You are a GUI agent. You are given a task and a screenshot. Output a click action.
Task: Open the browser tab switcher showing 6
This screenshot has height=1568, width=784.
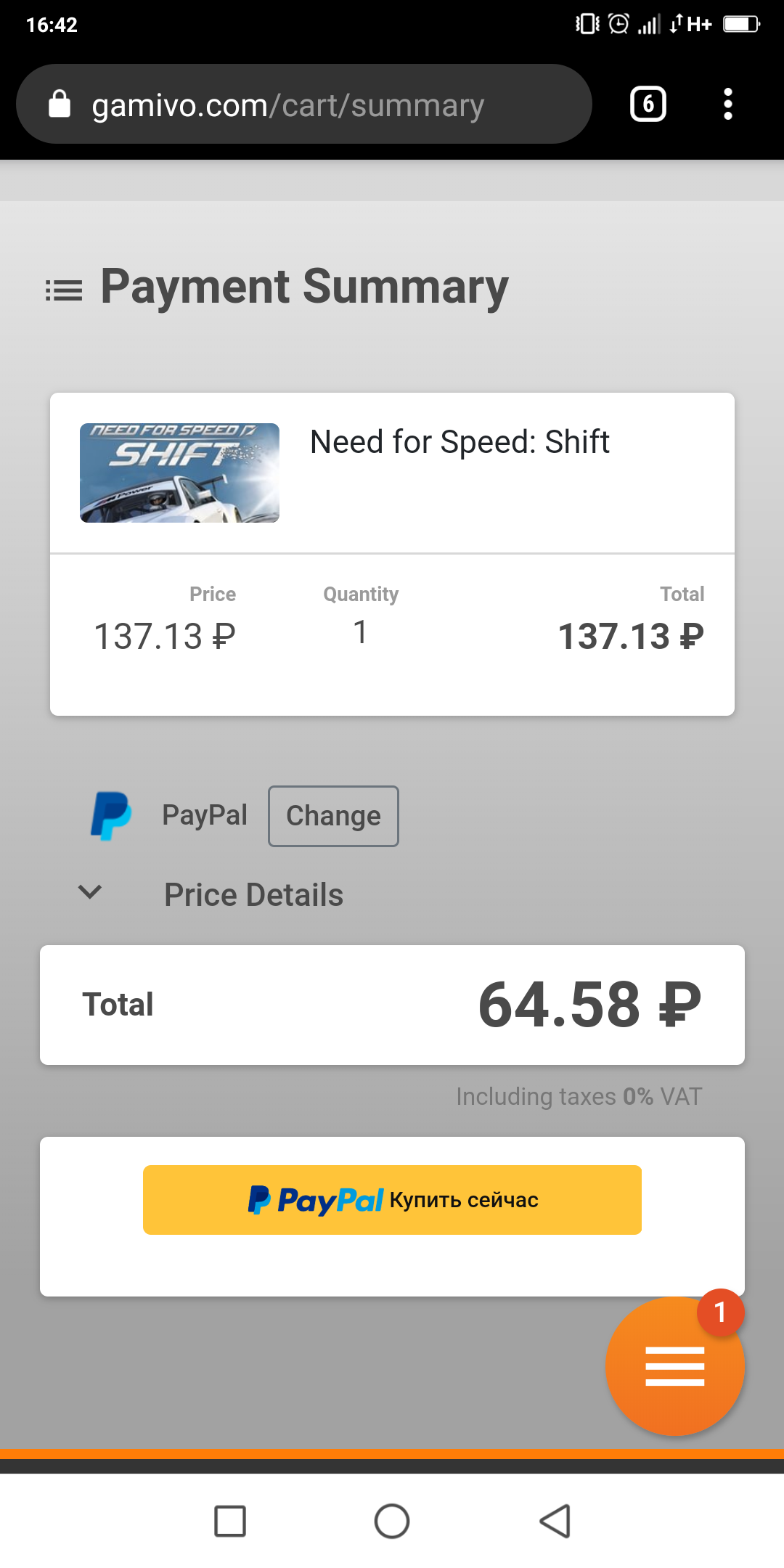pyautogui.click(x=648, y=104)
